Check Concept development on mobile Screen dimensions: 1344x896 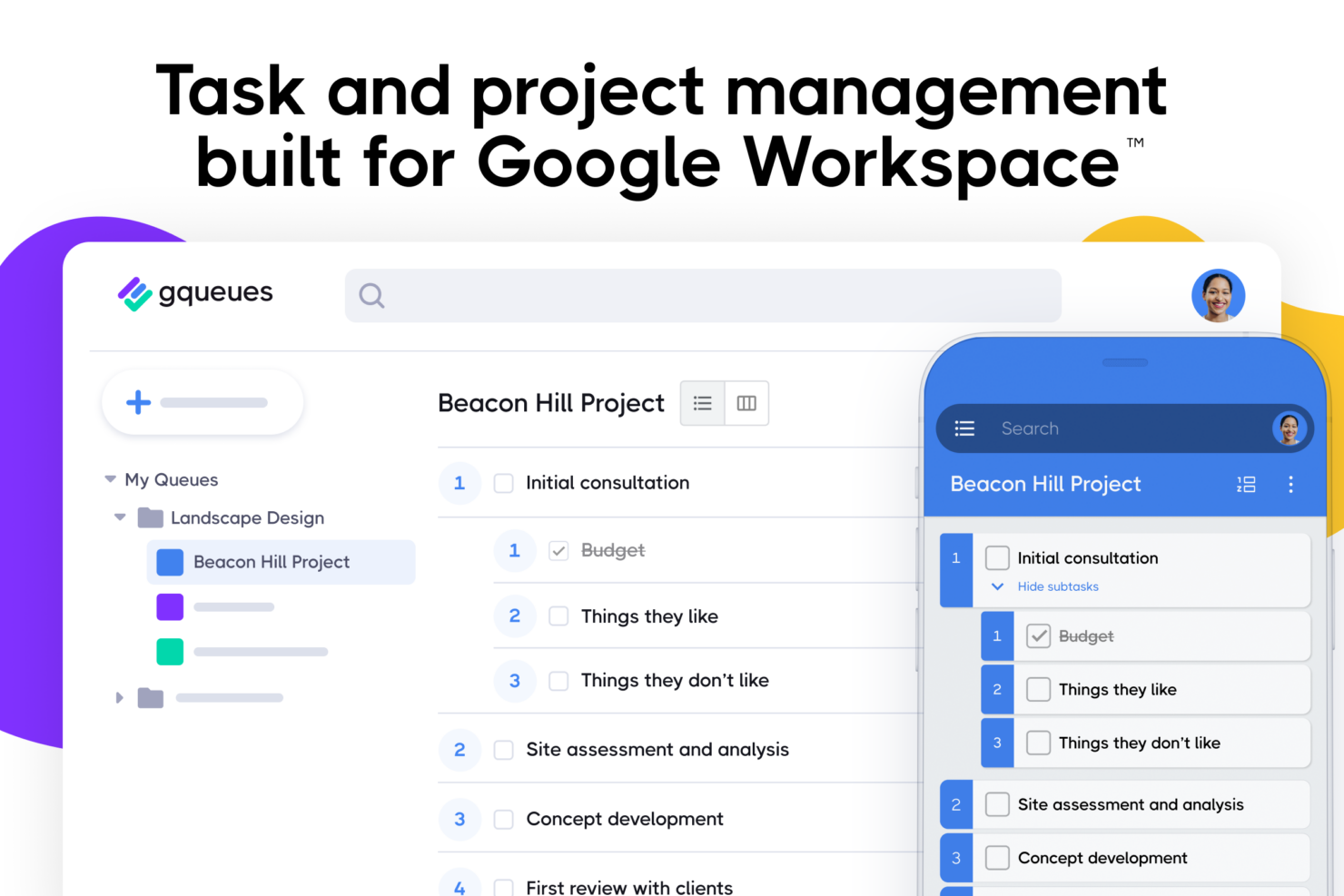[997, 858]
